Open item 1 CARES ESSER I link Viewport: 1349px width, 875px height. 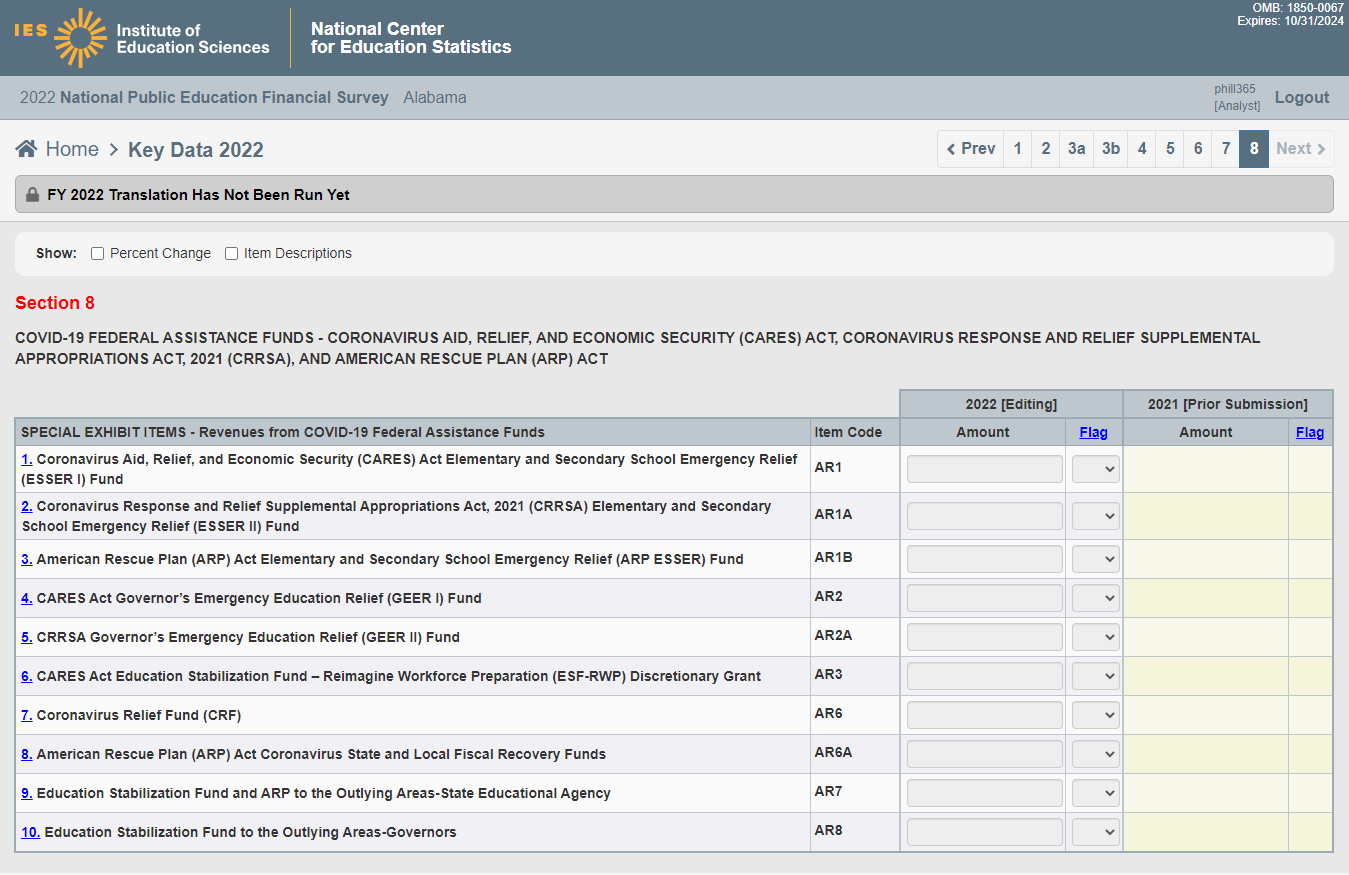pyautogui.click(x=27, y=459)
